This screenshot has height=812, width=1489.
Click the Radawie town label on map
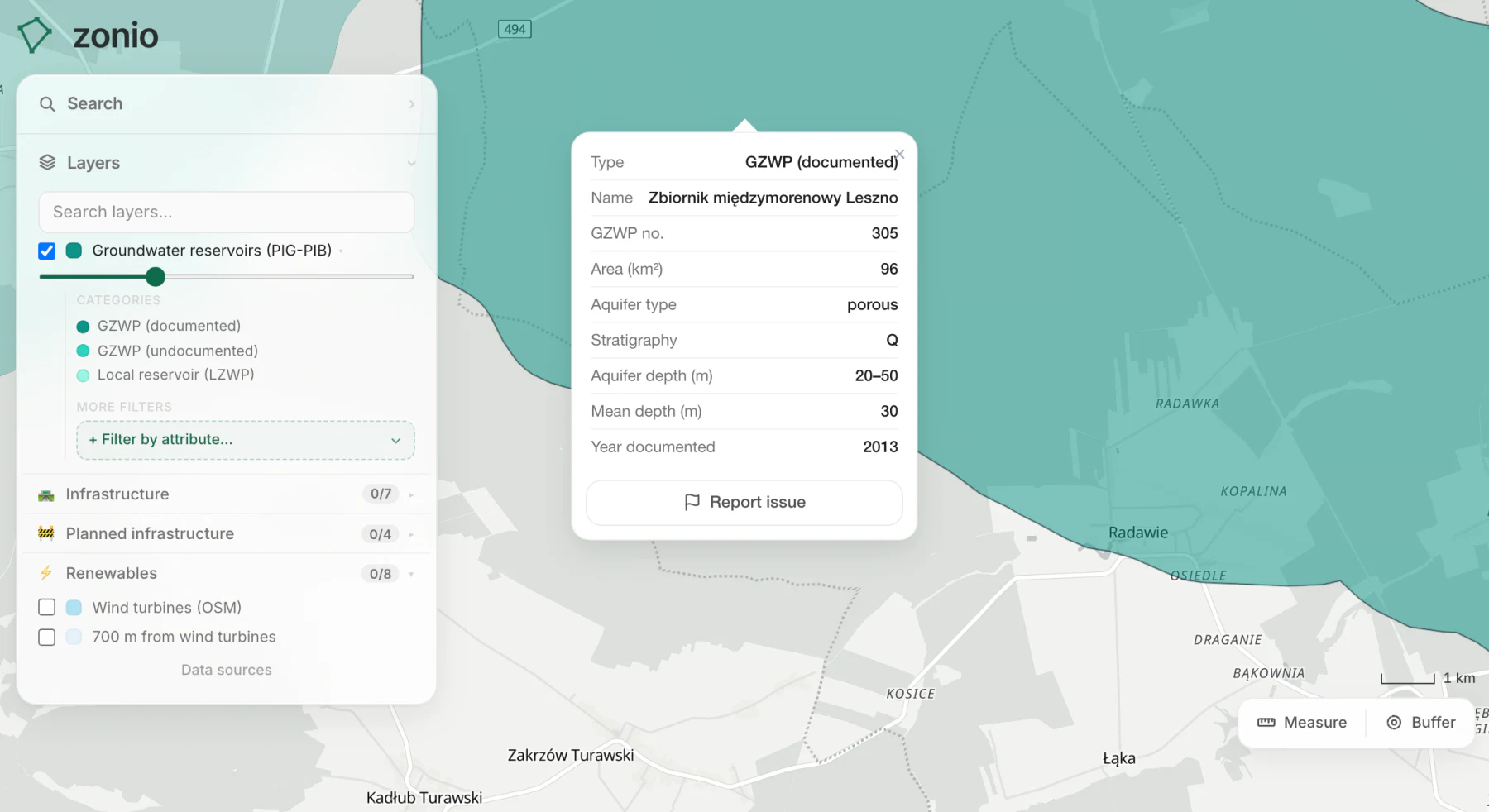(x=1138, y=533)
